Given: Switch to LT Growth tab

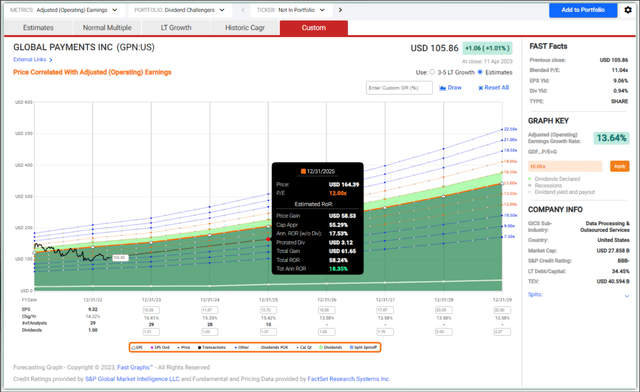Looking at the screenshot, I should [x=176, y=28].
